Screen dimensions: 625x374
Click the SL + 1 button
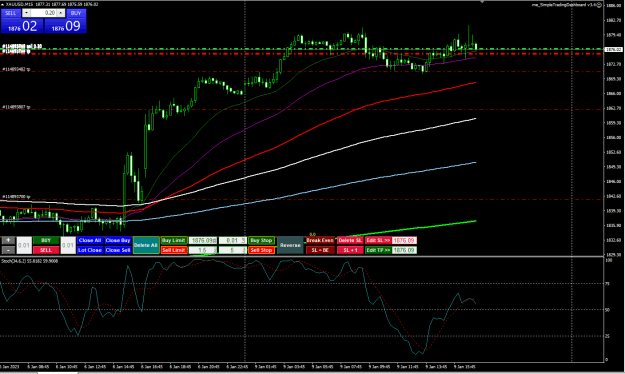tap(350, 250)
